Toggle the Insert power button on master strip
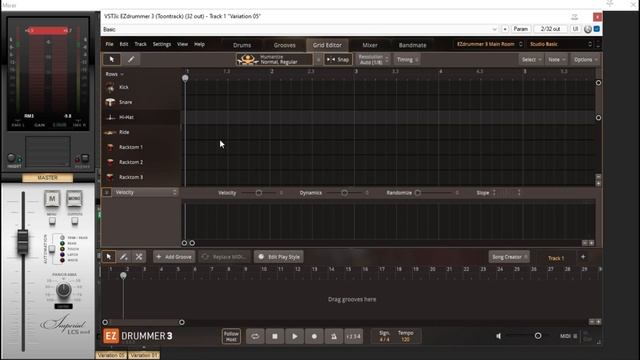Image resolution: width=640 pixels, height=360 pixels. click(x=11, y=158)
